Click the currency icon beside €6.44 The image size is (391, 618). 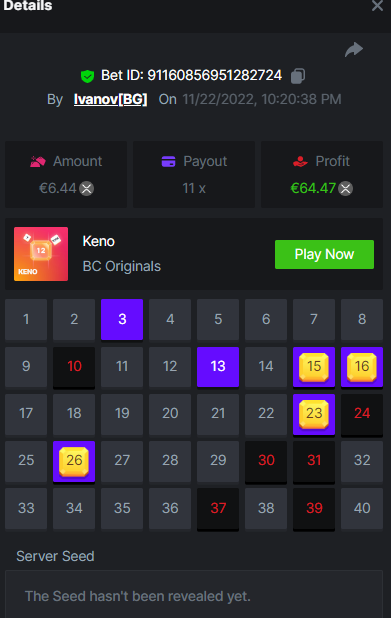87,188
